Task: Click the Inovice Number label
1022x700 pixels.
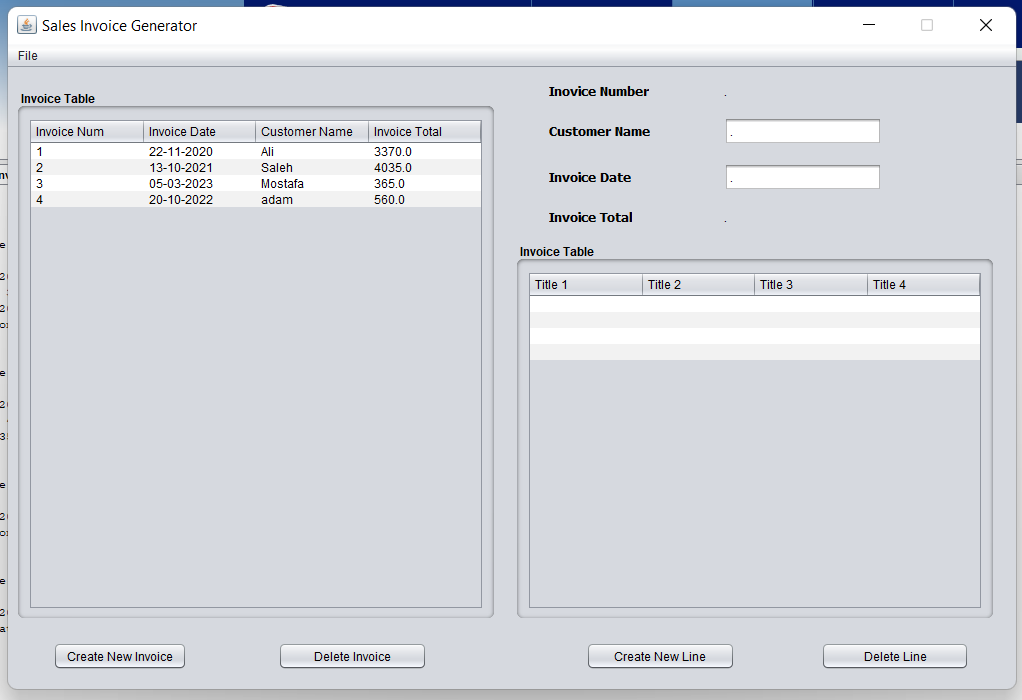Action: point(598,92)
